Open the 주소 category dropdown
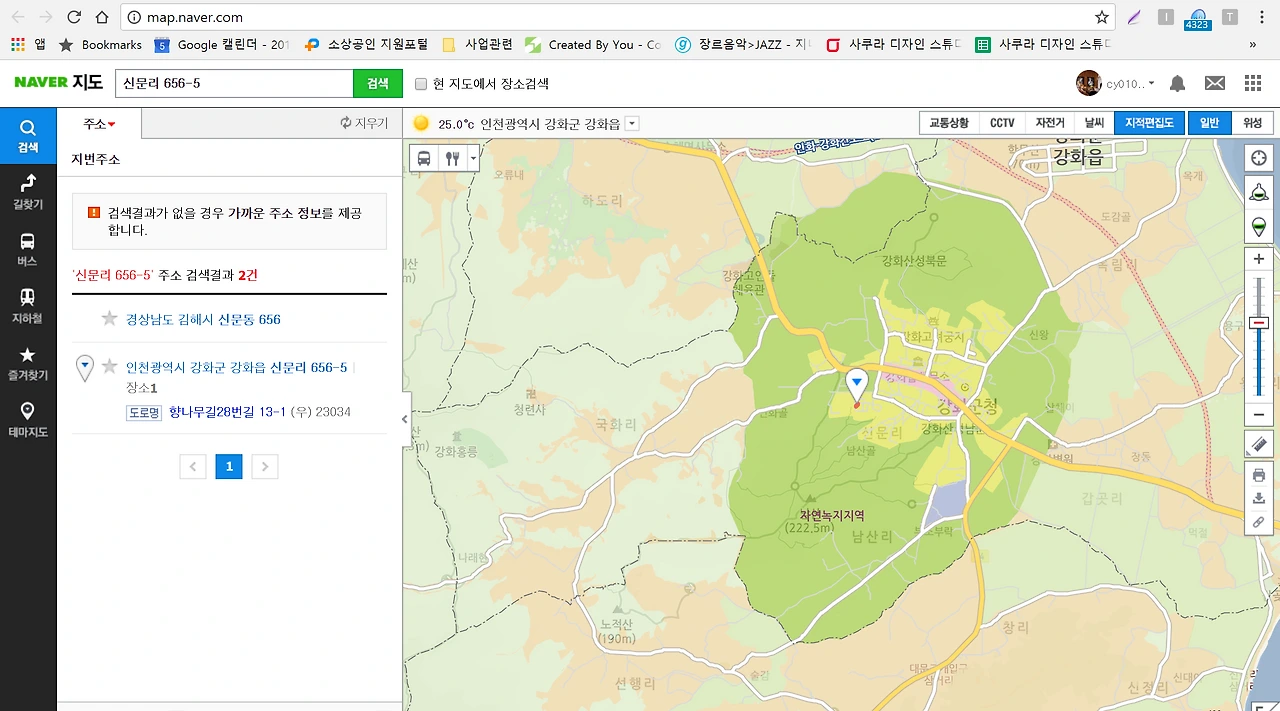This screenshot has height=711, width=1280. point(94,123)
